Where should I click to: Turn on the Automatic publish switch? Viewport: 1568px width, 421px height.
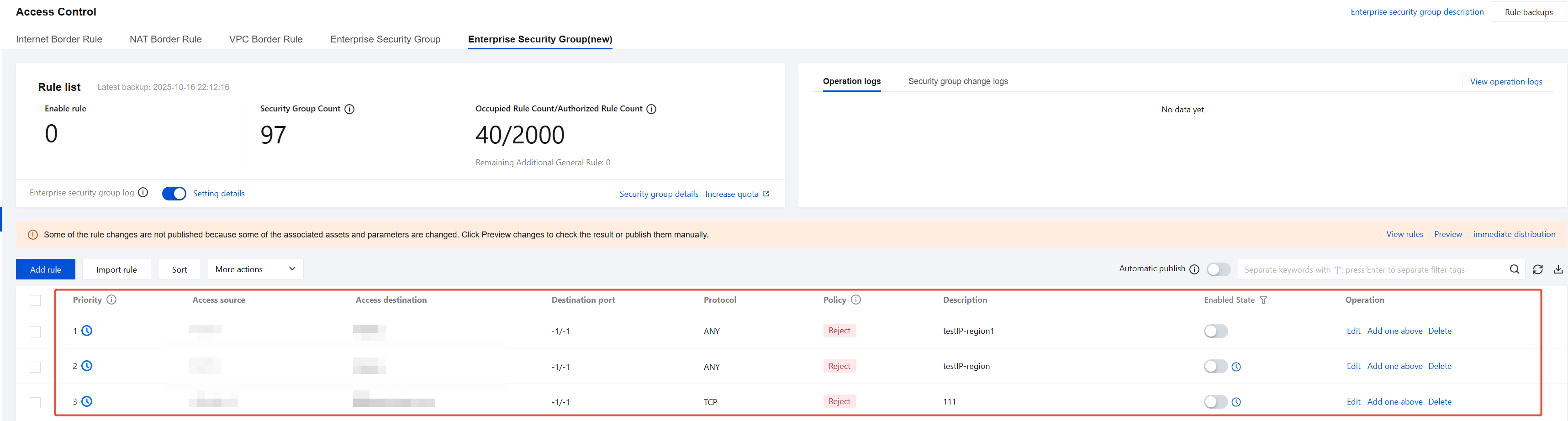(1218, 269)
